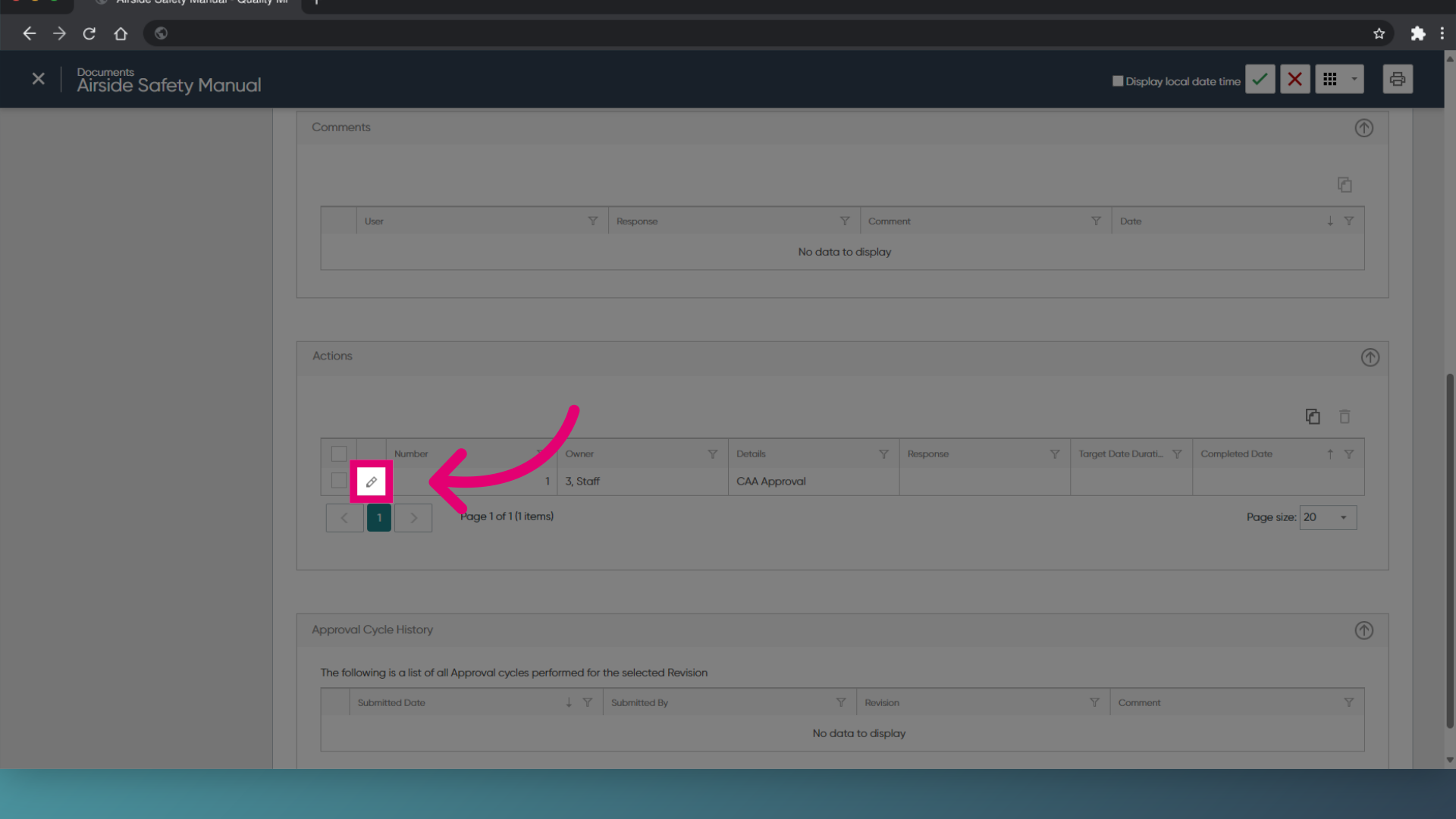The height and width of the screenshot is (819, 1456).
Task: Reload the page in browser
Action: click(x=89, y=33)
